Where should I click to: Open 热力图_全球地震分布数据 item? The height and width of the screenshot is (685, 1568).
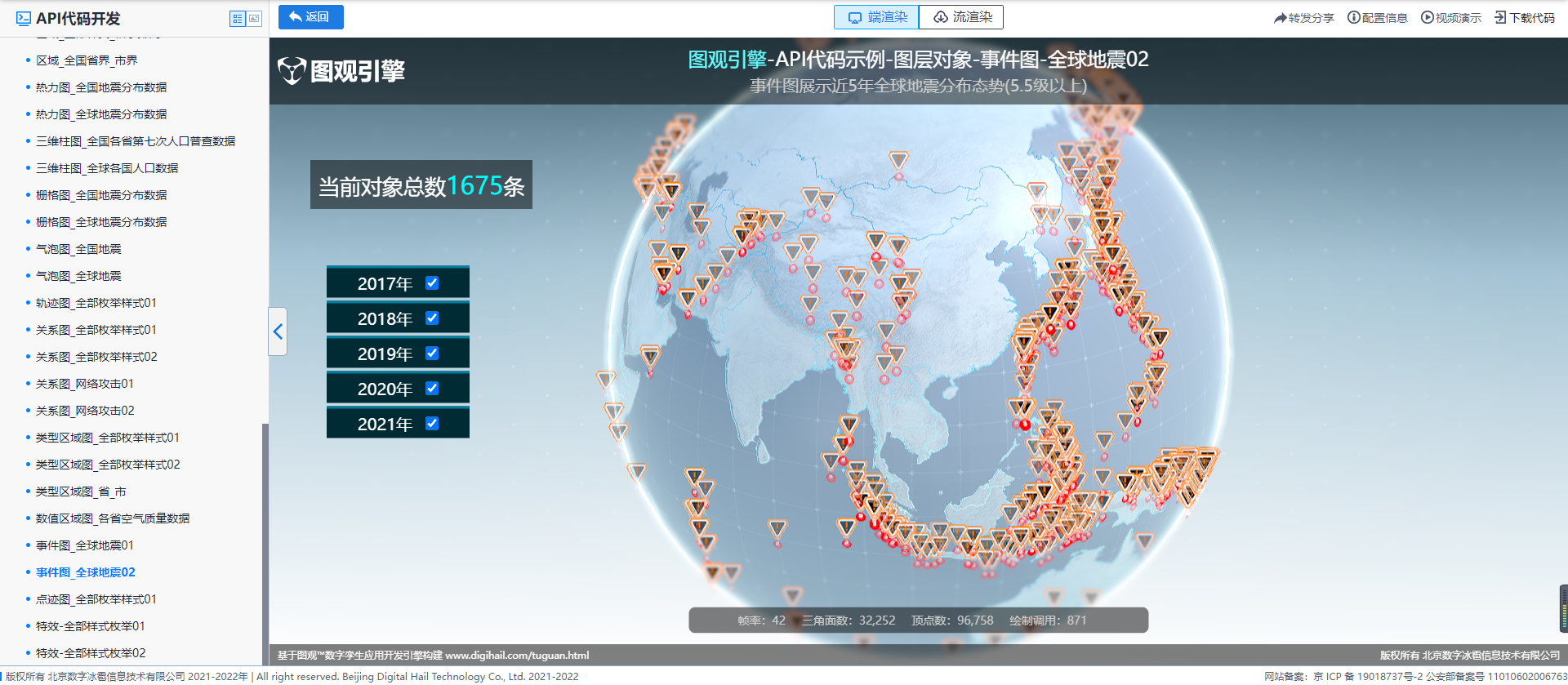[x=101, y=114]
